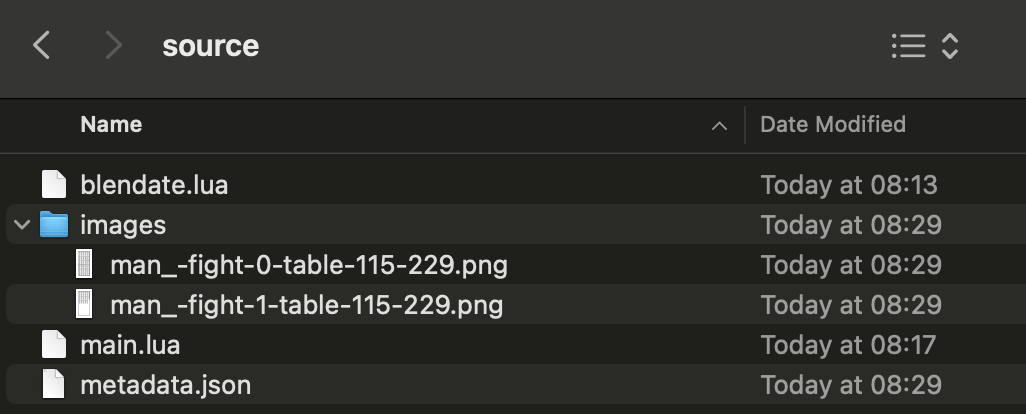Select the blue images folder icon
Screen dimensions: 1026x414
click(x=54, y=224)
